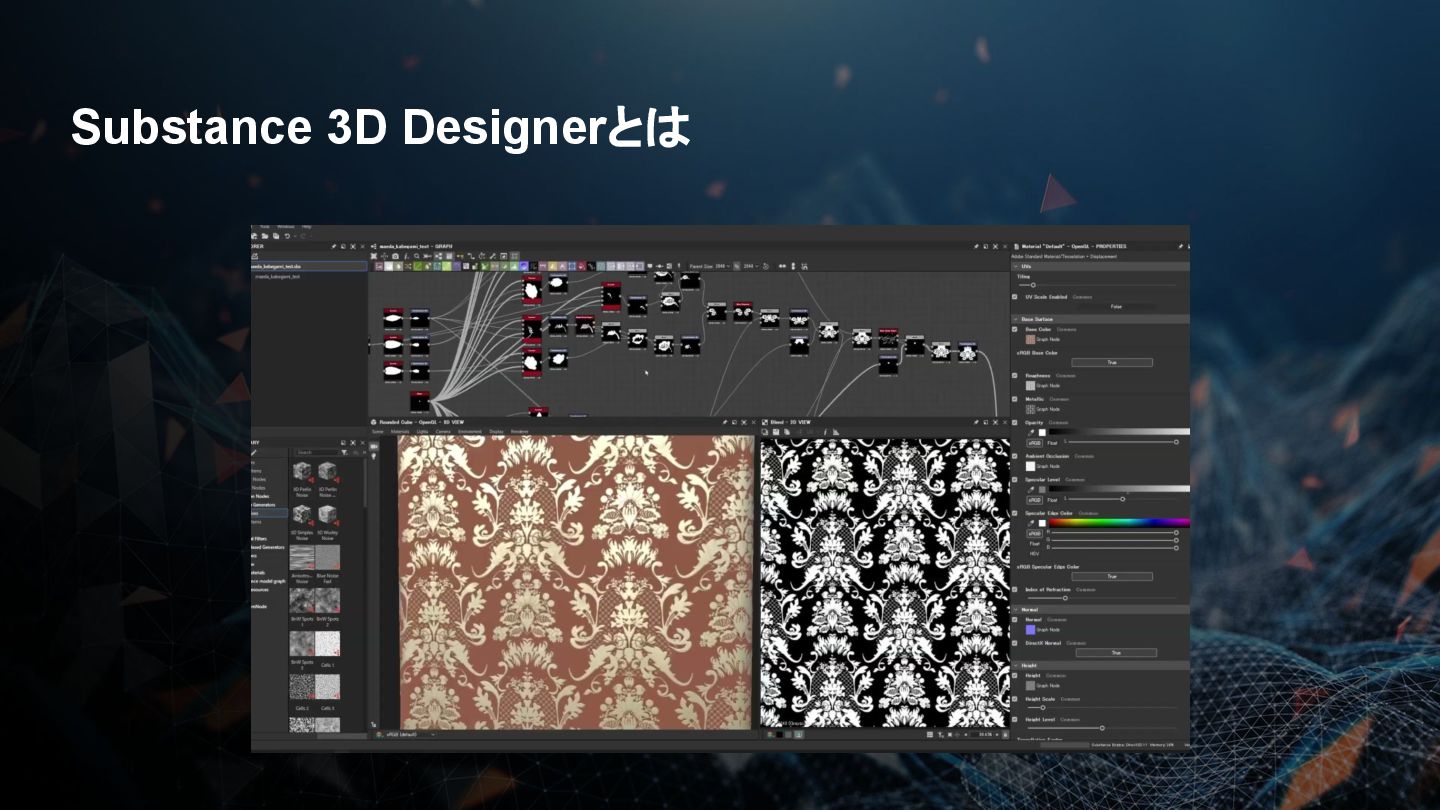1440x810 pixels.
Task: Click the sRGB button in Opacity row
Action: click(1035, 443)
